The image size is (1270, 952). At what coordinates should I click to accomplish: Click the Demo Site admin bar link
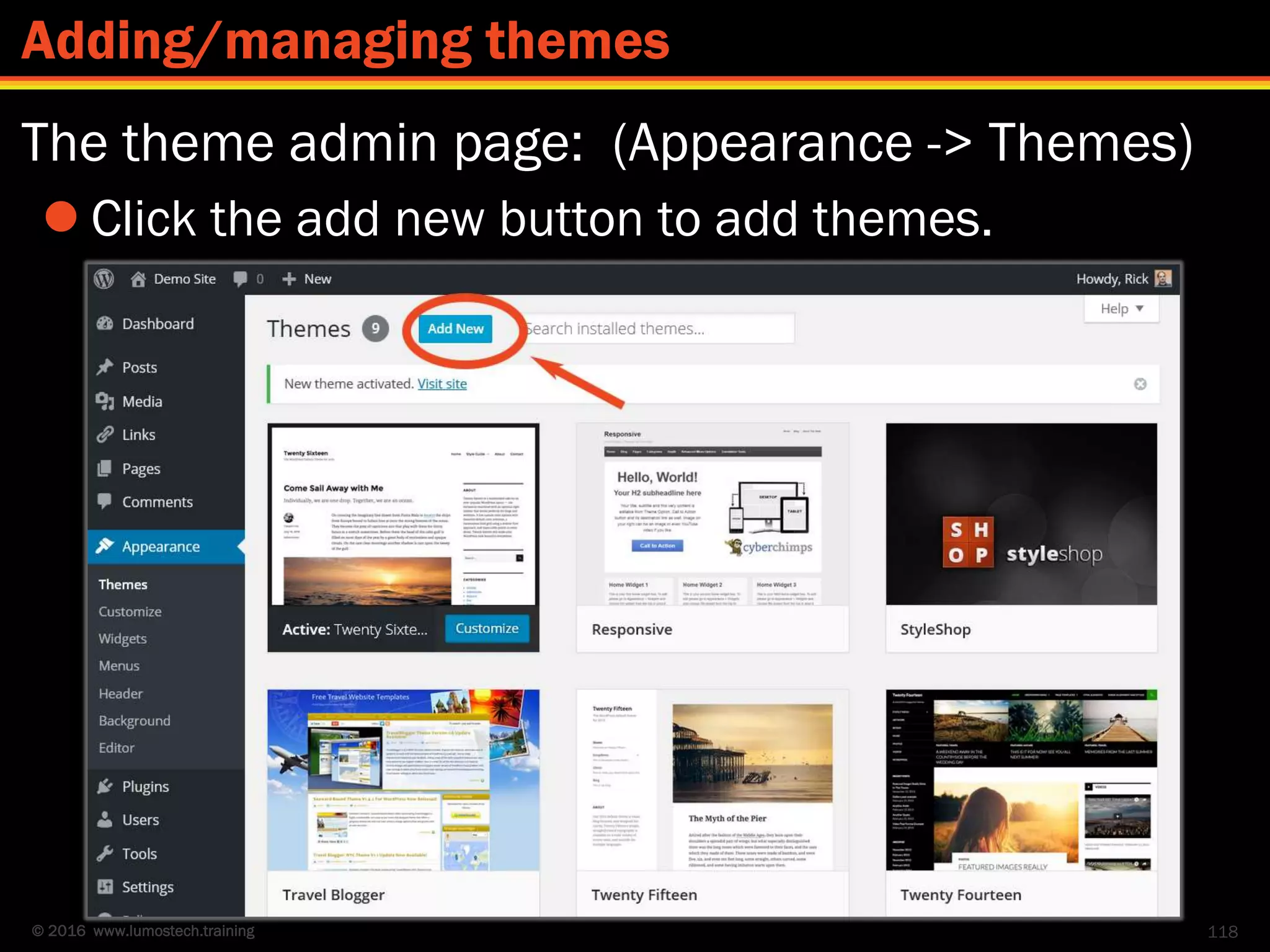pos(185,279)
